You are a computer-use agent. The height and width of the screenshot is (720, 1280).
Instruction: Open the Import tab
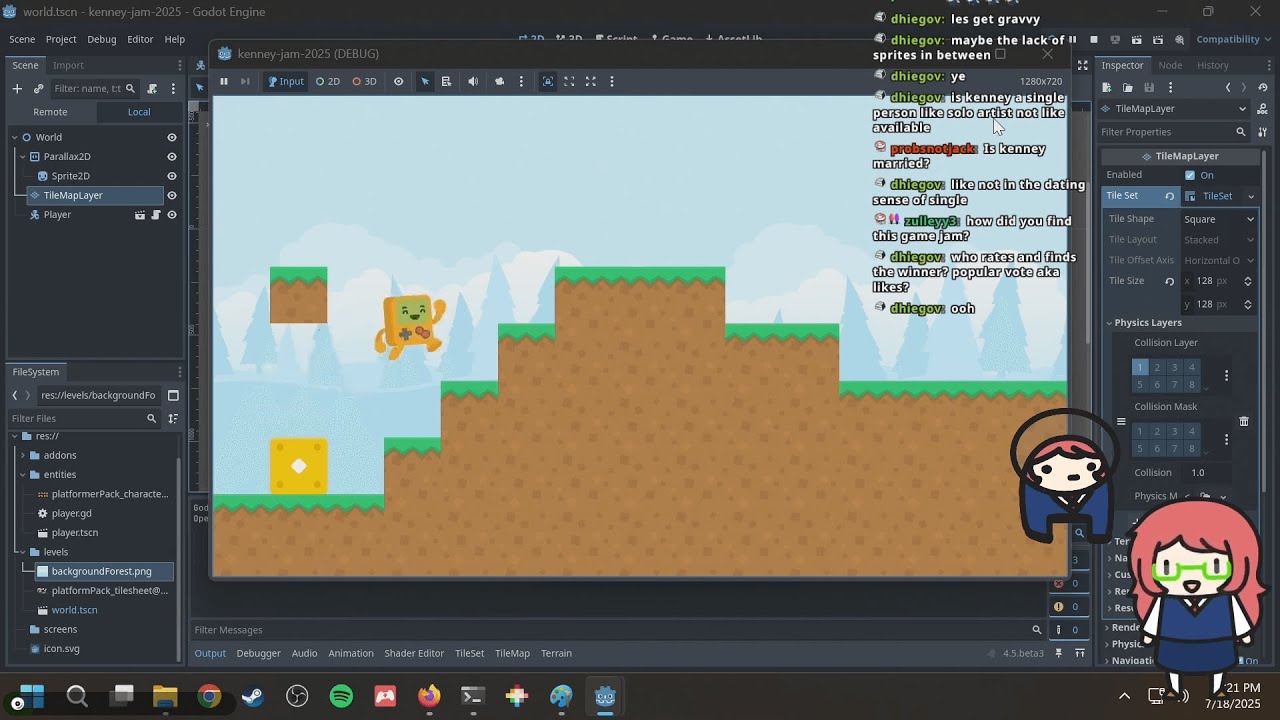click(68, 65)
